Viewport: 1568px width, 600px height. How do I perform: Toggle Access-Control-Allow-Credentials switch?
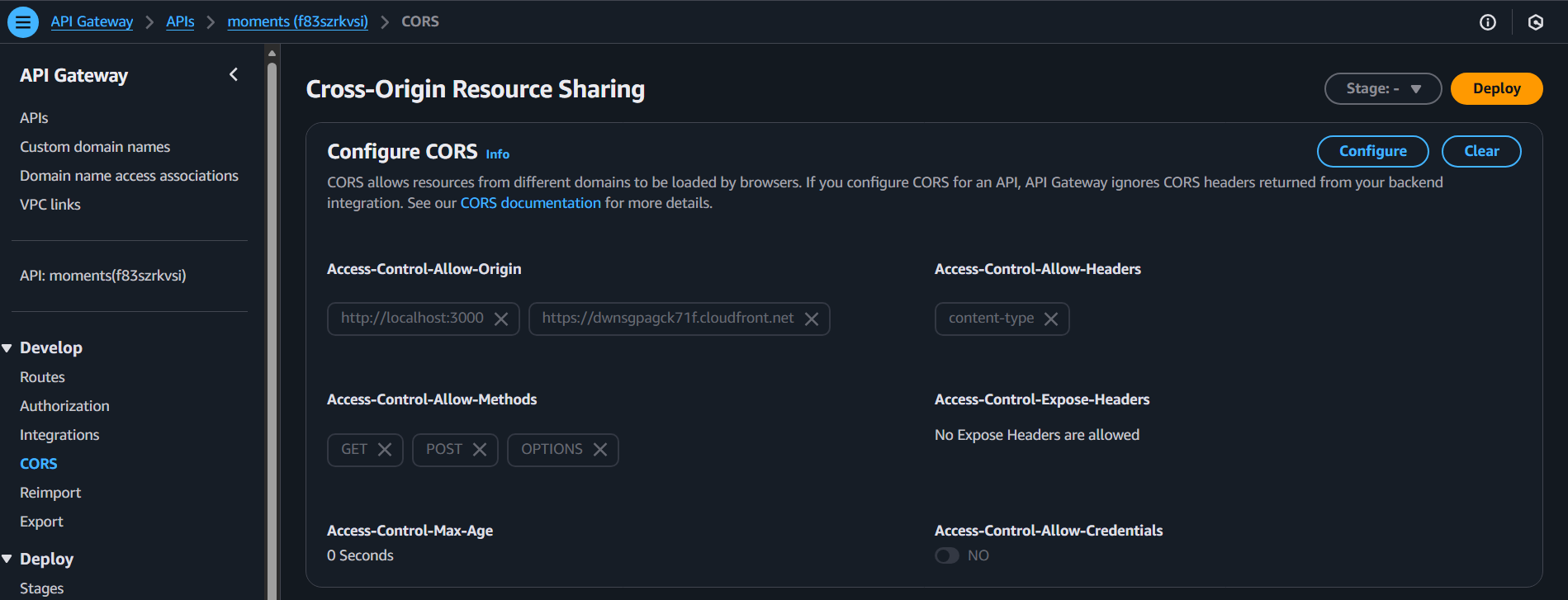[x=947, y=555]
